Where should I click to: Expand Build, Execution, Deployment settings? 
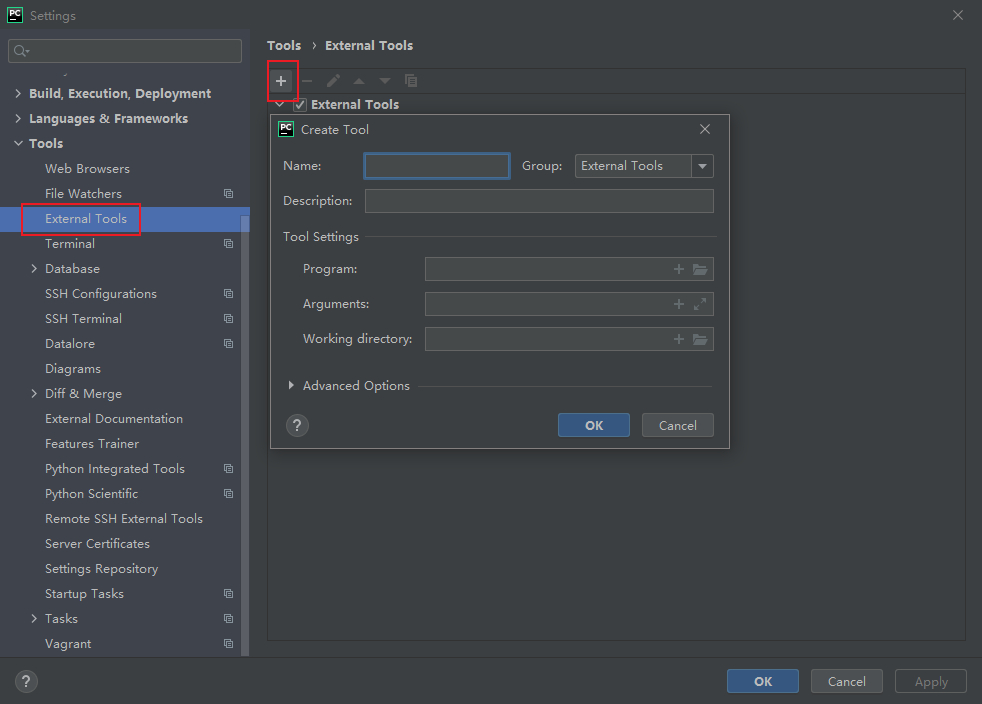coord(18,94)
